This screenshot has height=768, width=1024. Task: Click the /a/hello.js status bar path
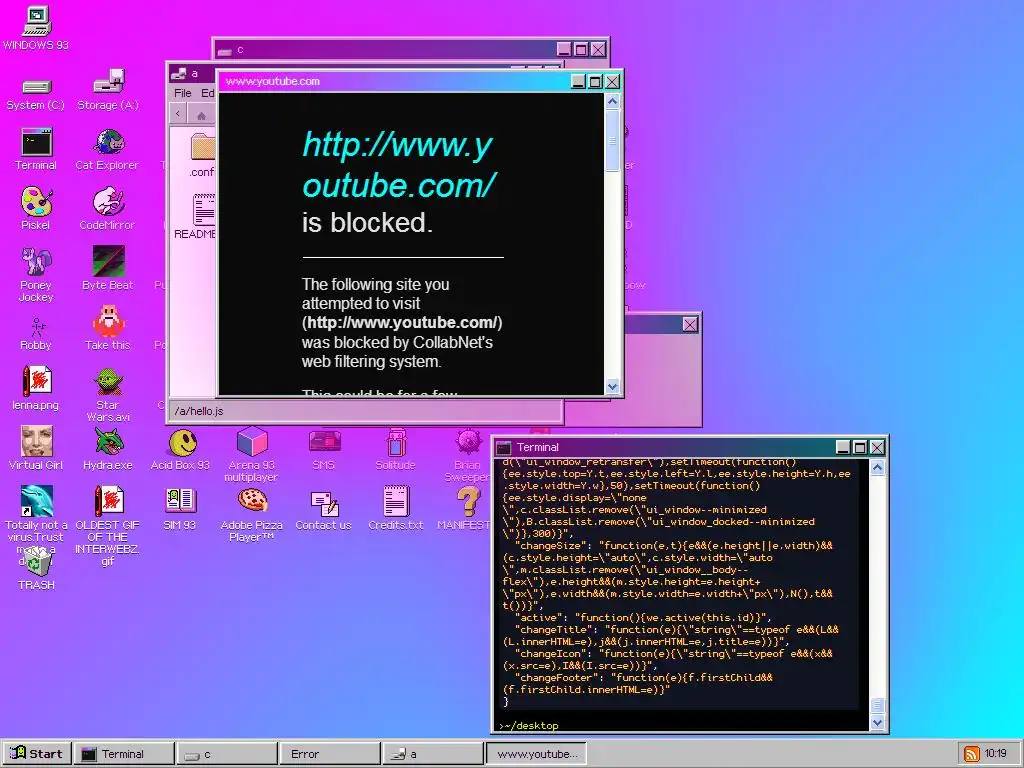coord(199,411)
